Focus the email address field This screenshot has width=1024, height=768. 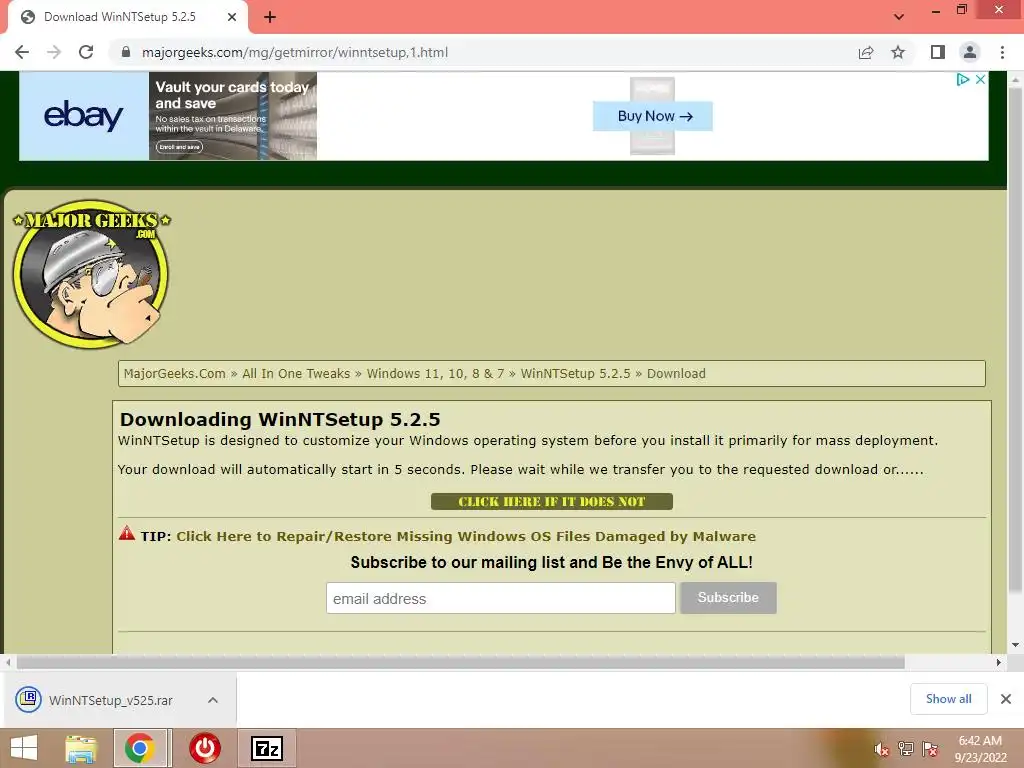click(x=500, y=598)
